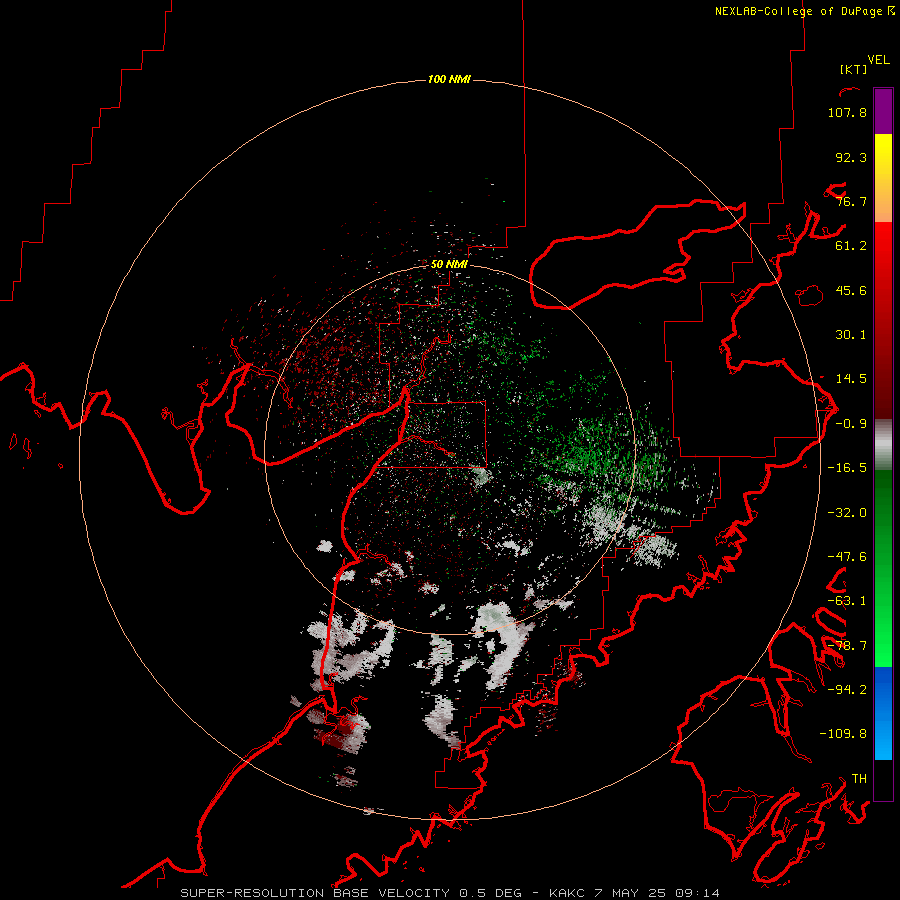Pick the blue segment of the velocity color bar
Viewport: 900px width, 900px height.
pyautogui.click(x=883, y=713)
